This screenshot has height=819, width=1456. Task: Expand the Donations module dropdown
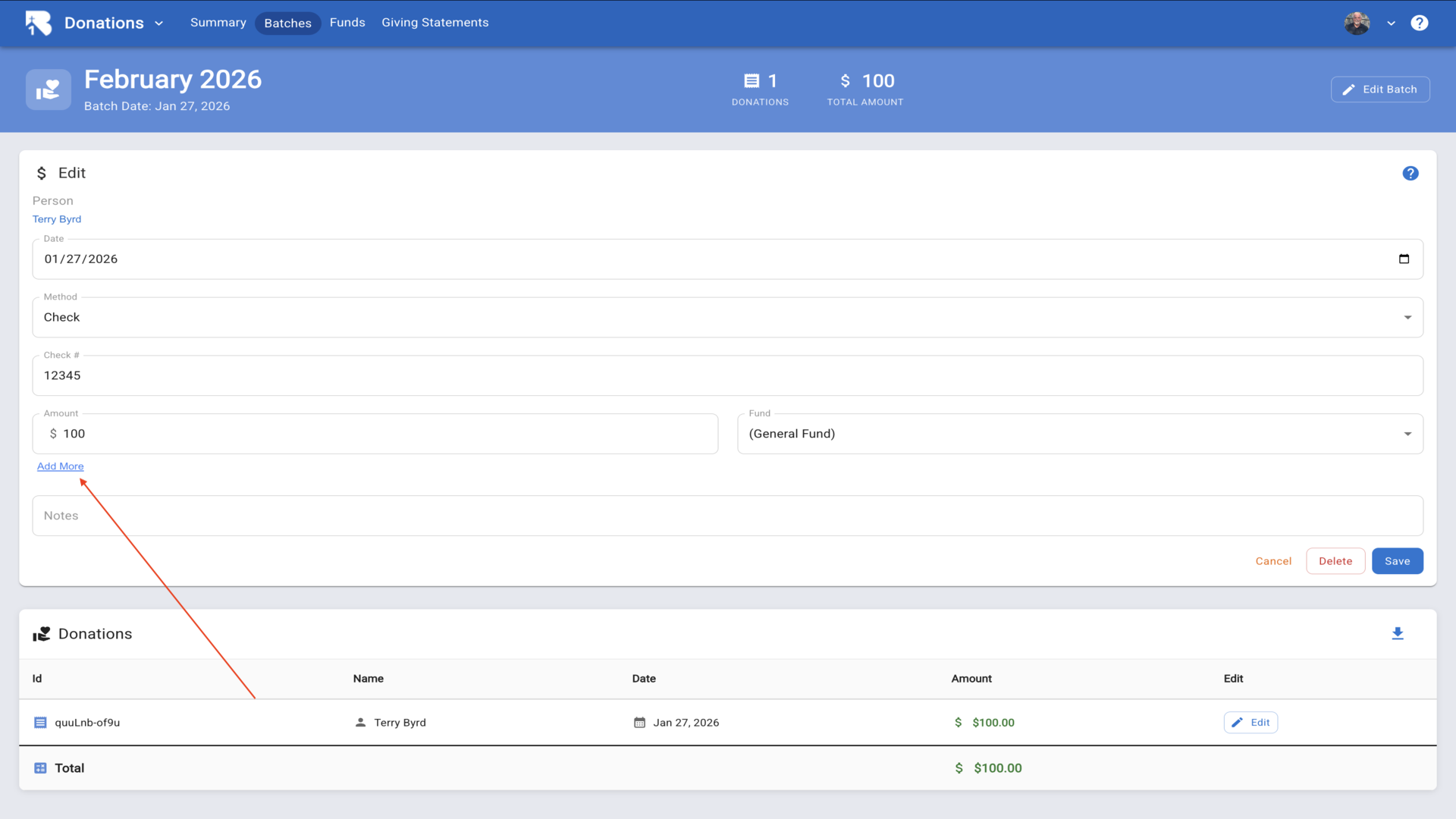(x=158, y=24)
